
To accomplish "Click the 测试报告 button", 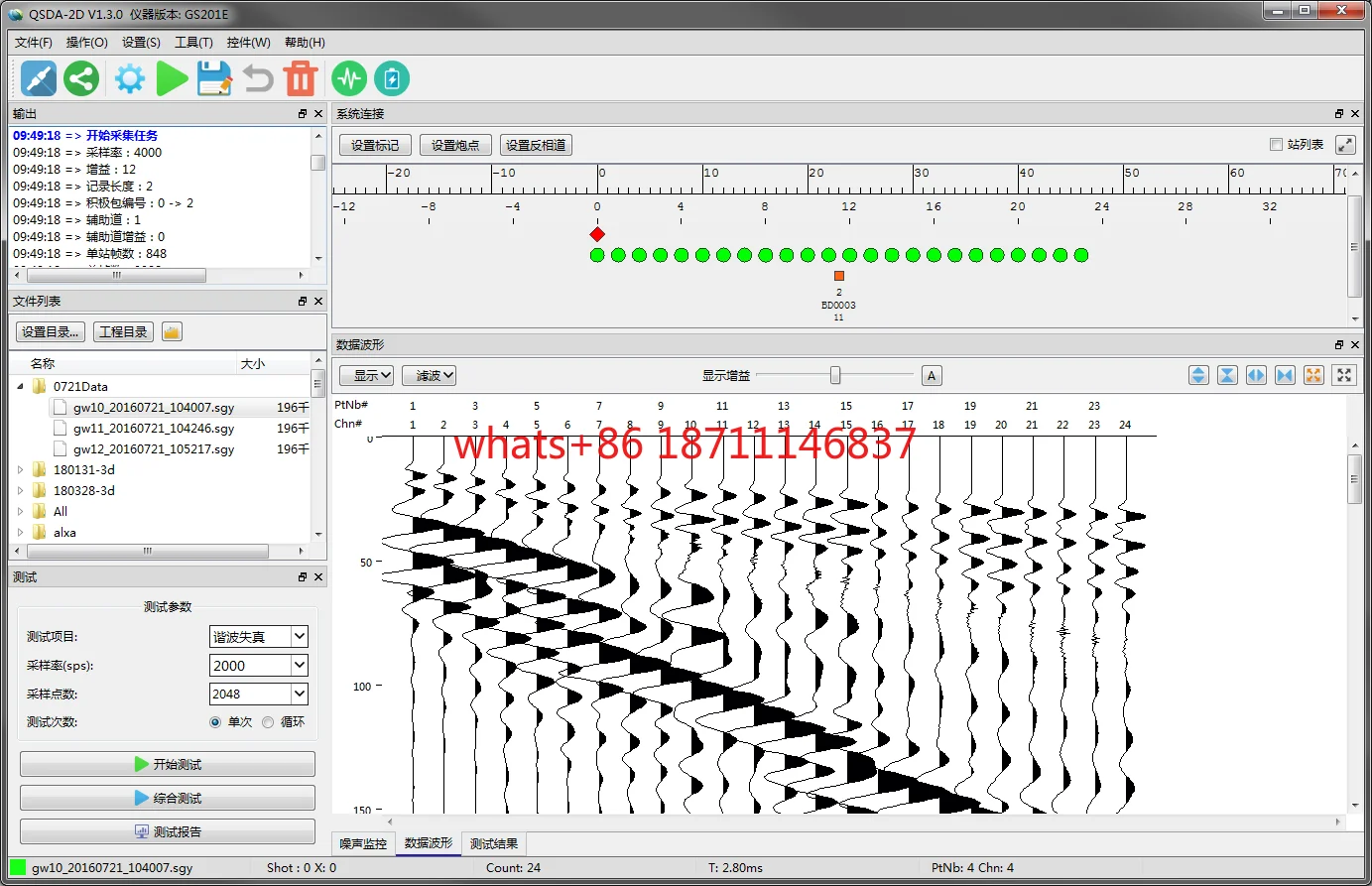I will click(168, 831).
